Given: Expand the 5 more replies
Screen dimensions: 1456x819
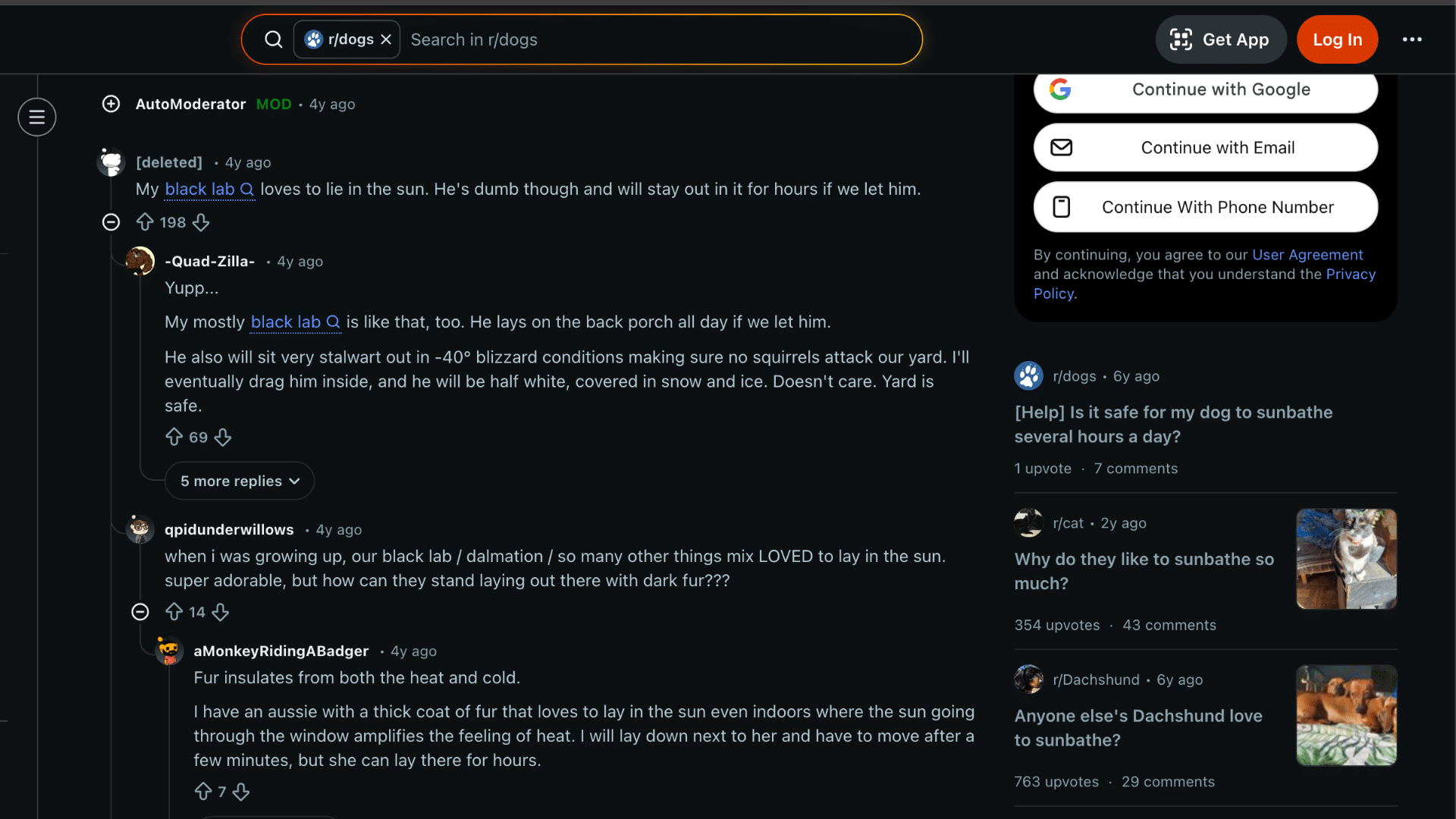Looking at the screenshot, I should click(x=239, y=480).
